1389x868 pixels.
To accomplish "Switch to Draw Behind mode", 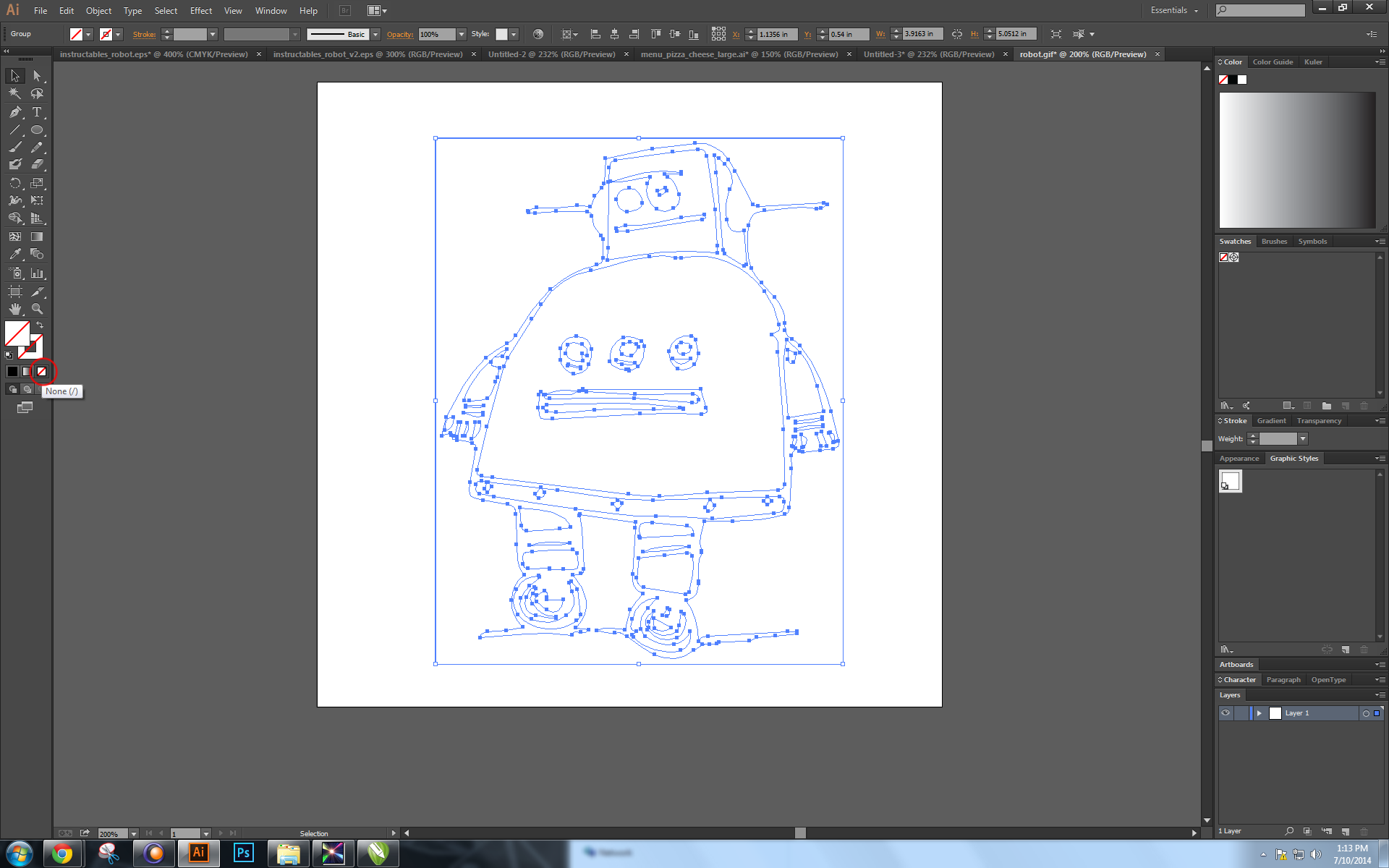I will pos(27,389).
